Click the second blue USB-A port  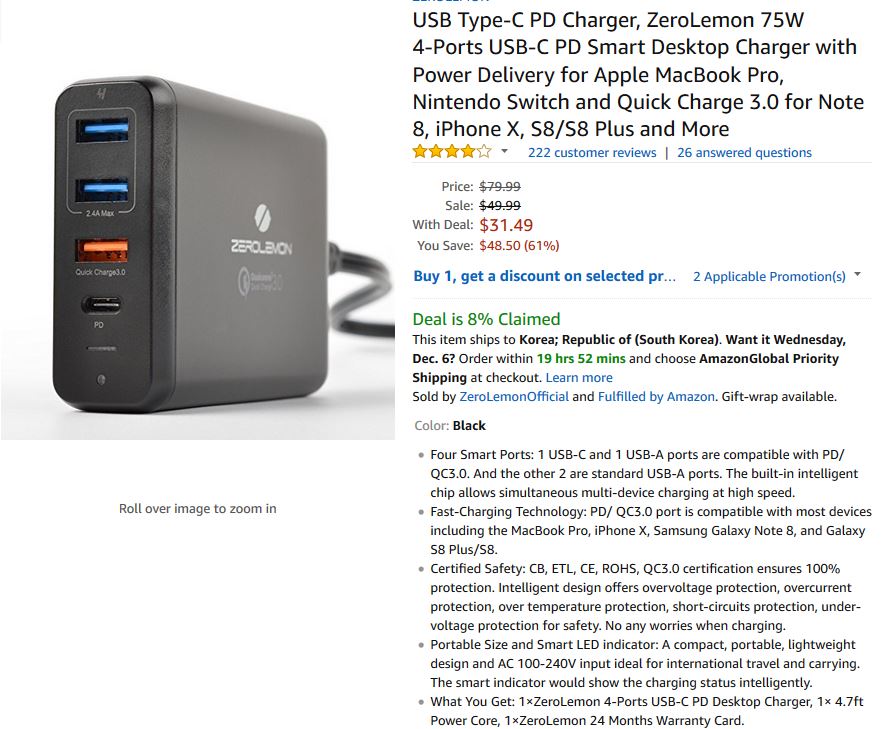point(102,190)
